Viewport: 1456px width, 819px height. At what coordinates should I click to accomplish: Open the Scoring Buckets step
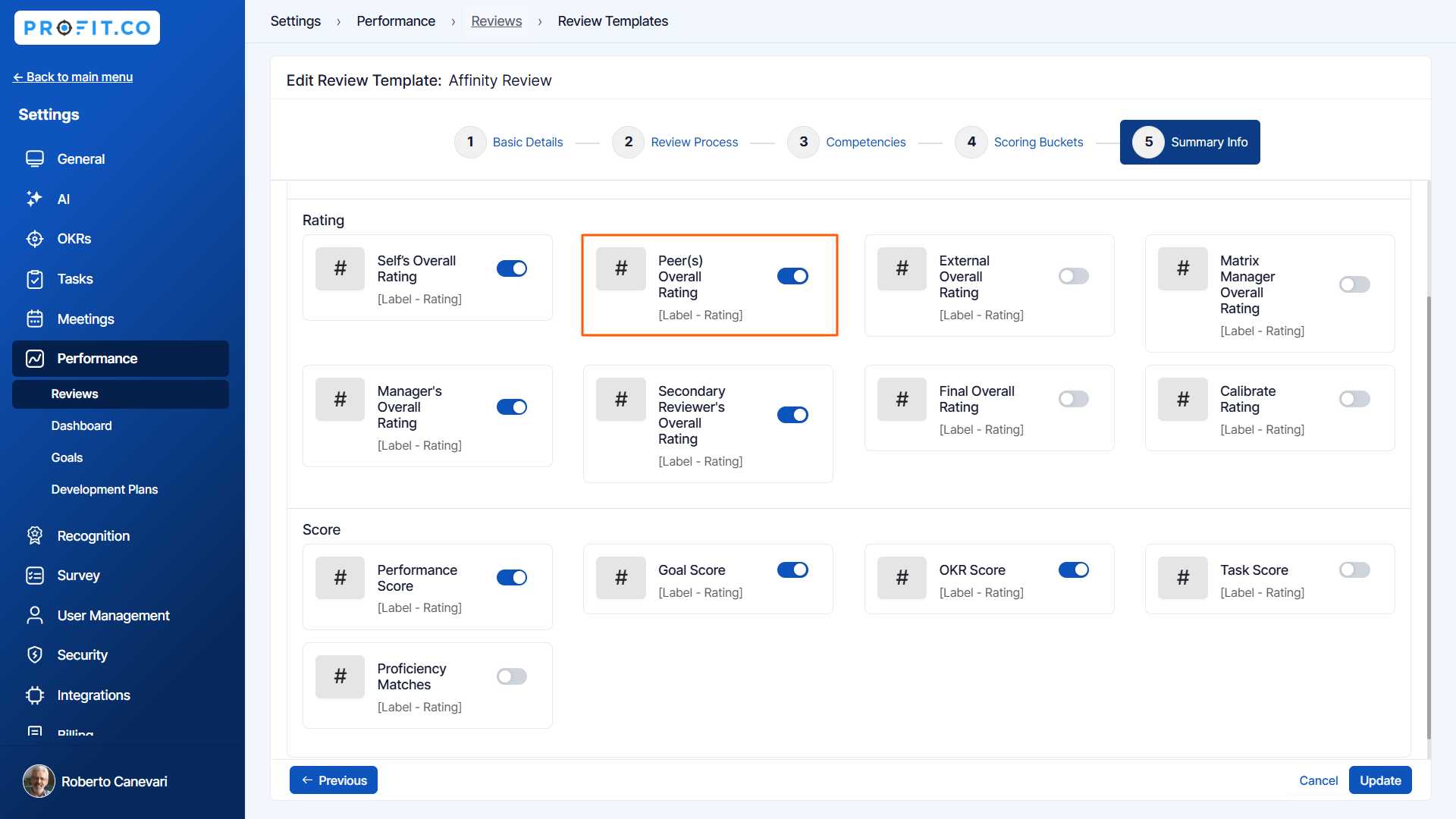tap(1037, 142)
